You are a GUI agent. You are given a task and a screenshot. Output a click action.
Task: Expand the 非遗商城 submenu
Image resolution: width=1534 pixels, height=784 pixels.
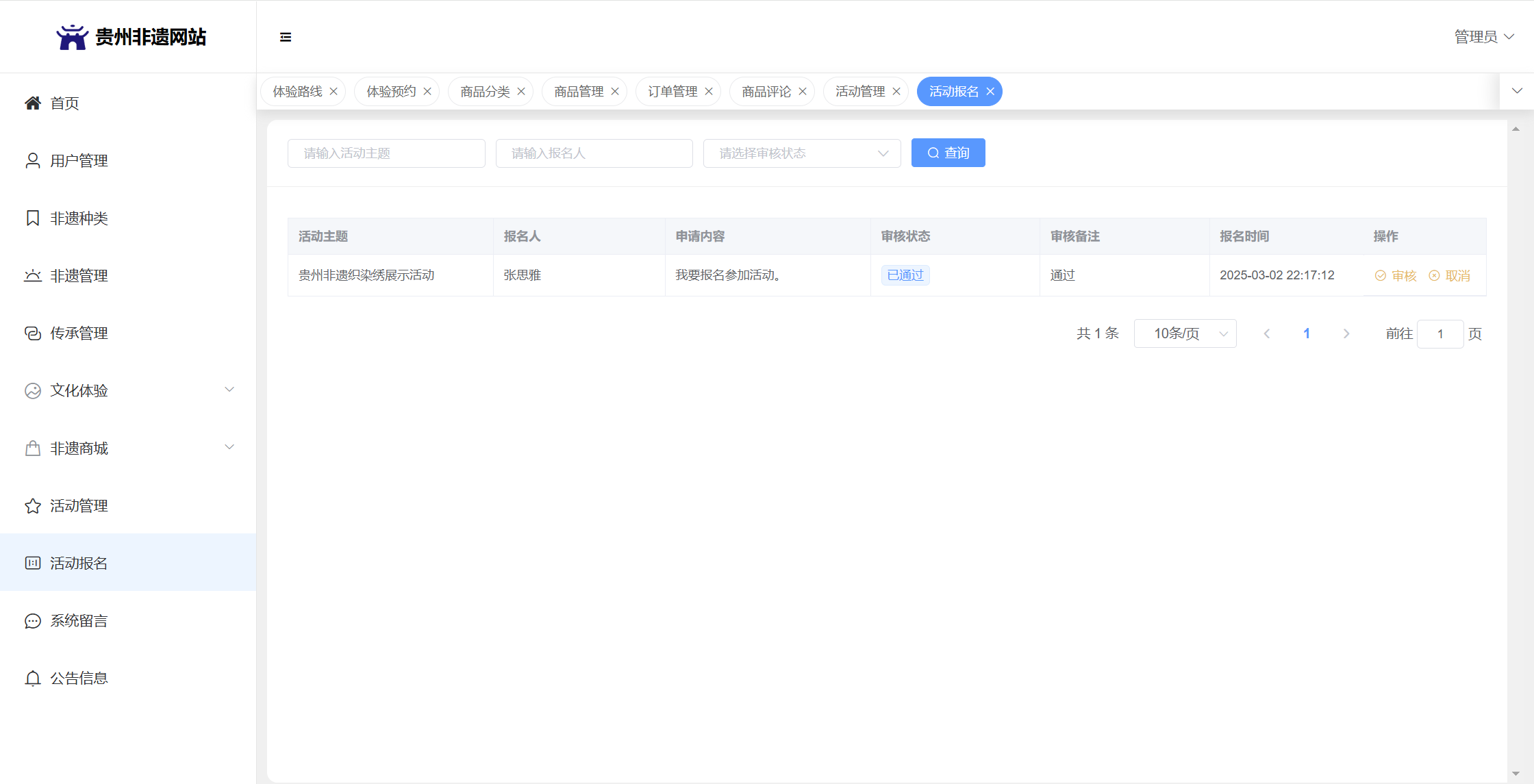point(229,447)
